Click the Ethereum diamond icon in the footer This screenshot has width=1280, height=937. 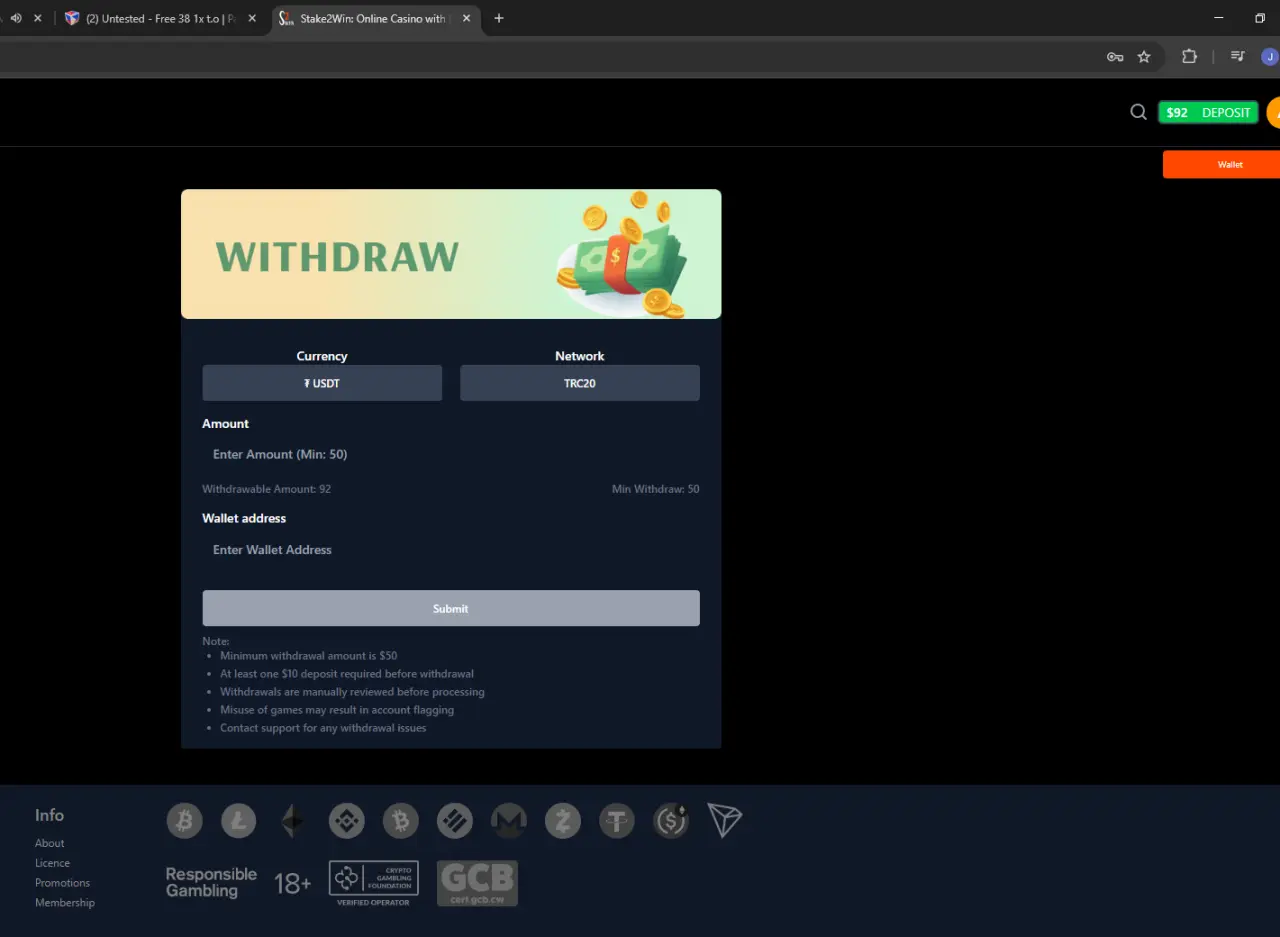pyautogui.click(x=293, y=821)
